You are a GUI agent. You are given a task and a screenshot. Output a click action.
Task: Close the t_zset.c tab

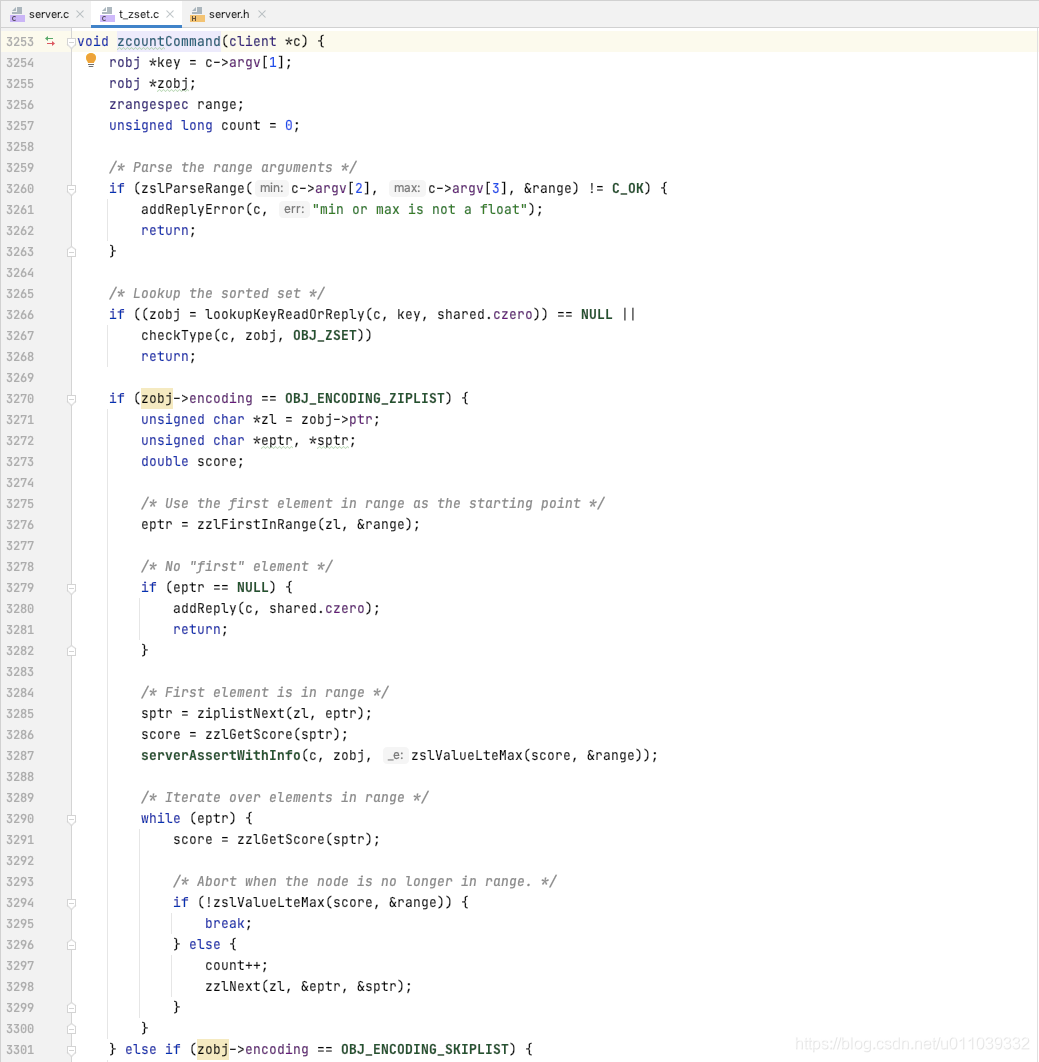tap(170, 14)
